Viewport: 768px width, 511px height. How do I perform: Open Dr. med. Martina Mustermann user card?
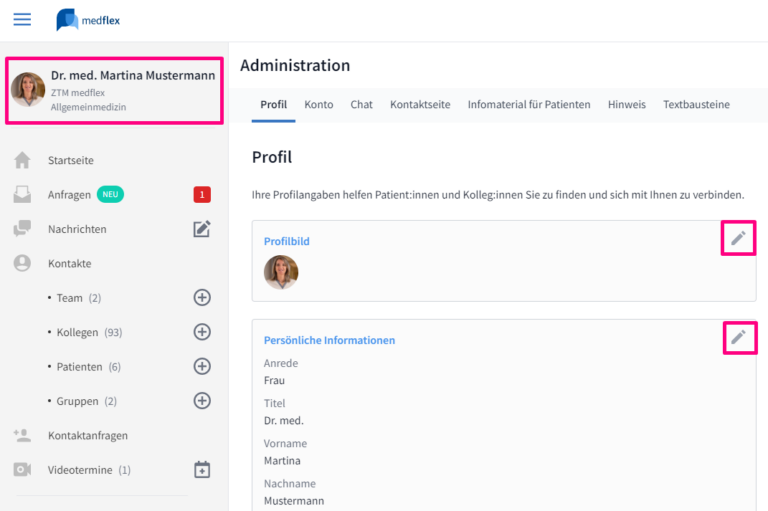[114, 89]
